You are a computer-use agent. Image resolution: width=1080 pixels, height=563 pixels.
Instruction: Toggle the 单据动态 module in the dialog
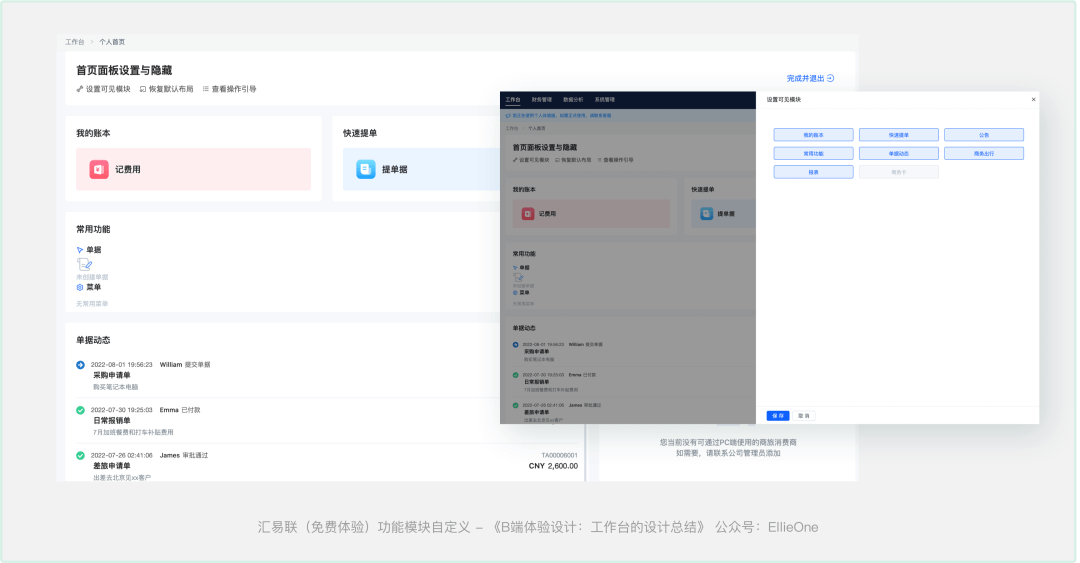coord(899,154)
